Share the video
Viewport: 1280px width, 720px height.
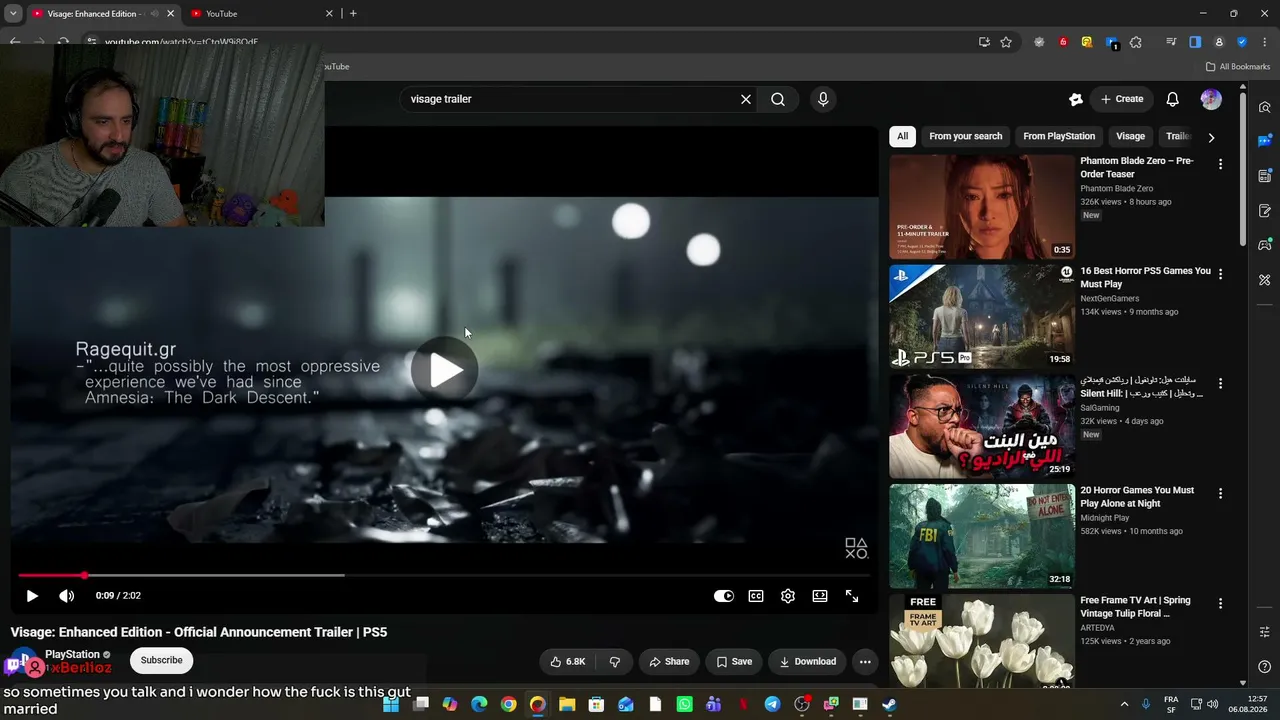pos(669,661)
